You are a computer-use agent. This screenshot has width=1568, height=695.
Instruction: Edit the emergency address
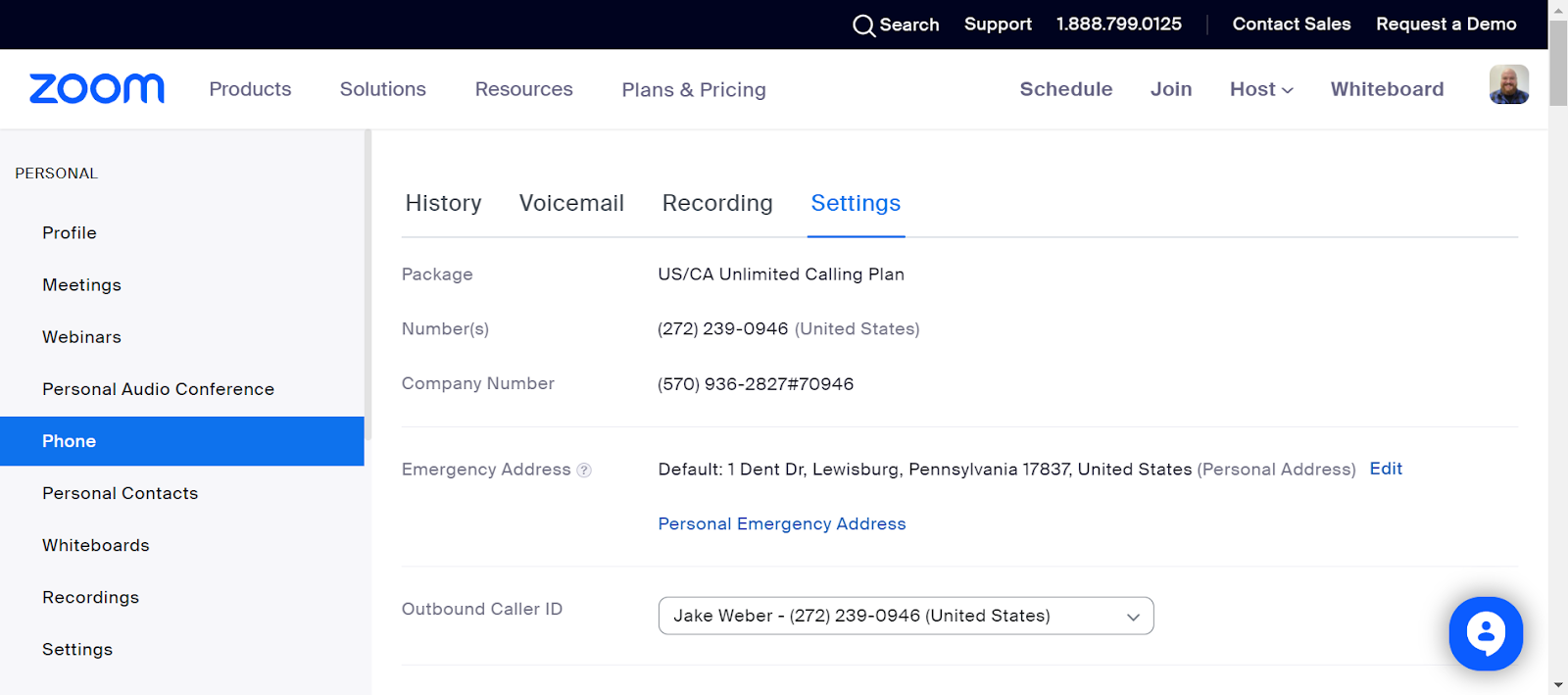click(x=1386, y=469)
